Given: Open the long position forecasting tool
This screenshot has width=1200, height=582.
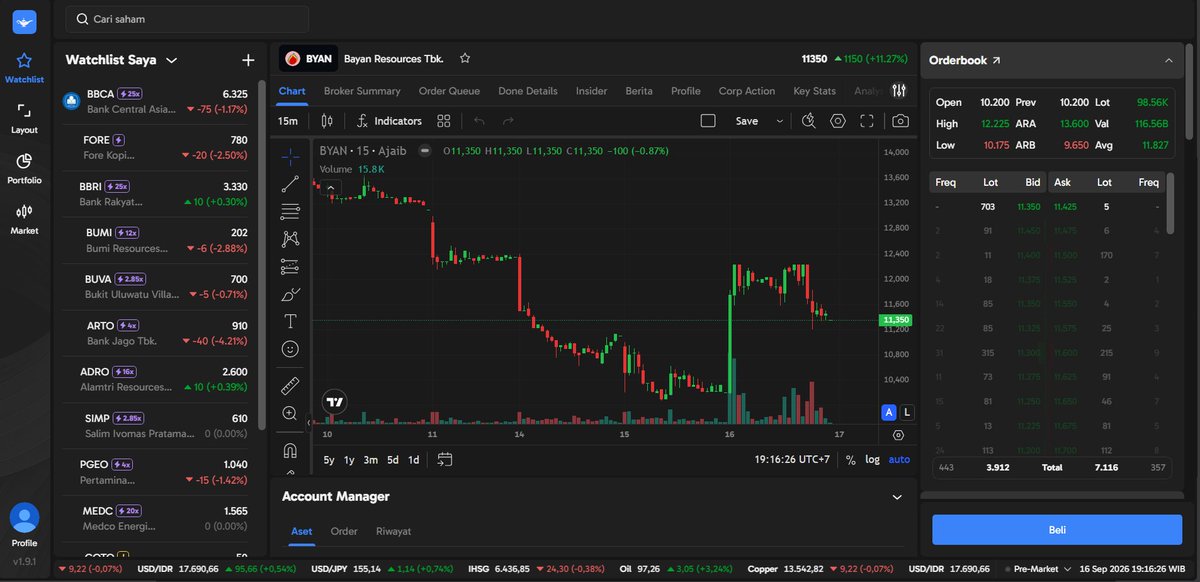Looking at the screenshot, I should (290, 266).
